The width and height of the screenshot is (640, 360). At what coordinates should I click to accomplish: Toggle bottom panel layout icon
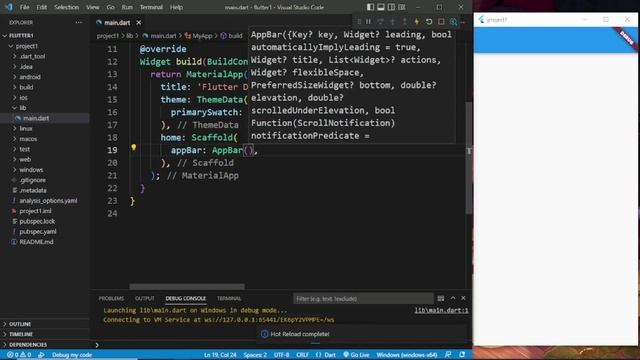click(381, 7)
